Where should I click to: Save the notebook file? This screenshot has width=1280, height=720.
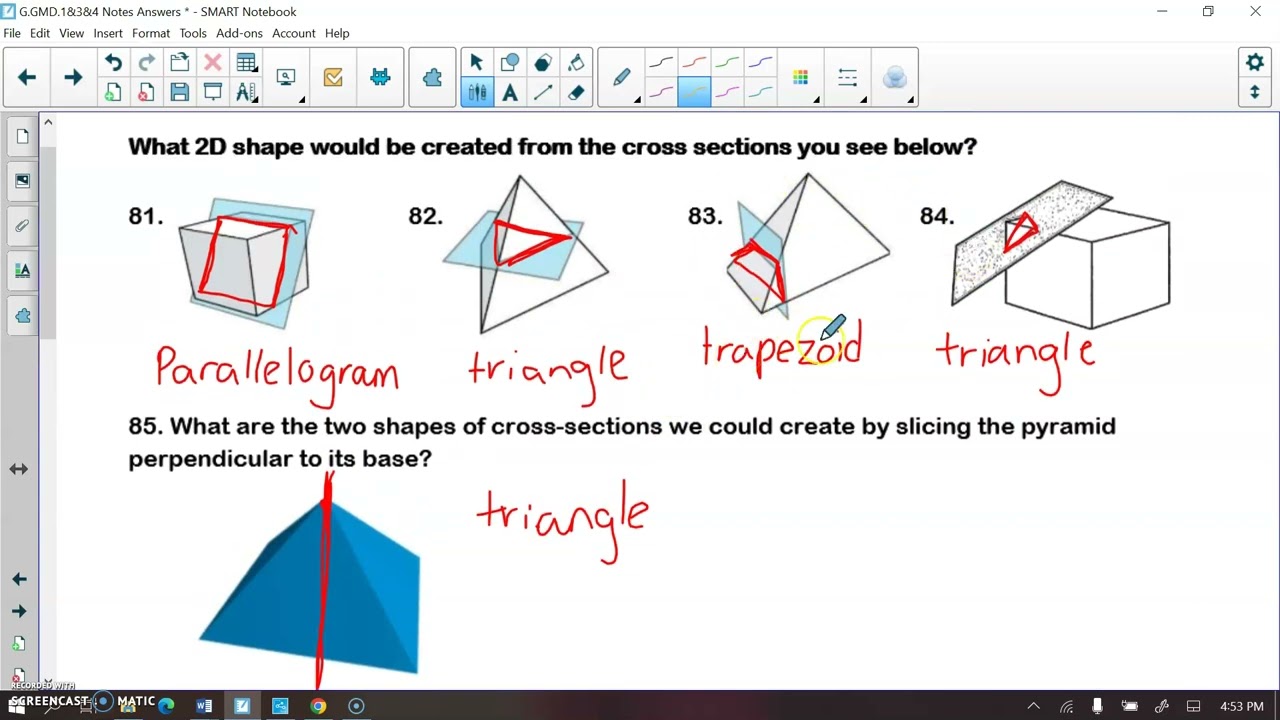click(x=180, y=92)
